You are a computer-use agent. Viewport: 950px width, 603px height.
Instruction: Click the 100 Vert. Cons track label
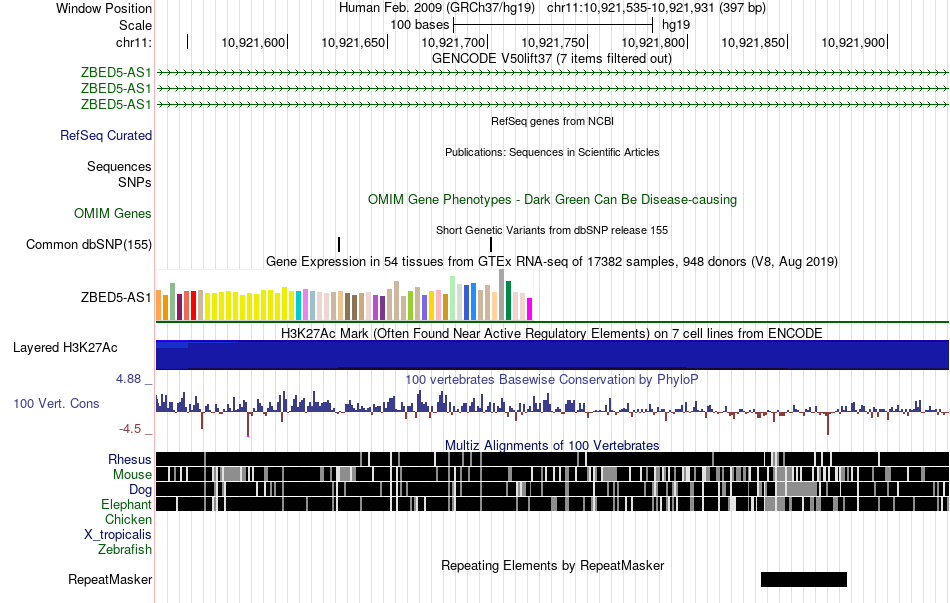coord(56,404)
